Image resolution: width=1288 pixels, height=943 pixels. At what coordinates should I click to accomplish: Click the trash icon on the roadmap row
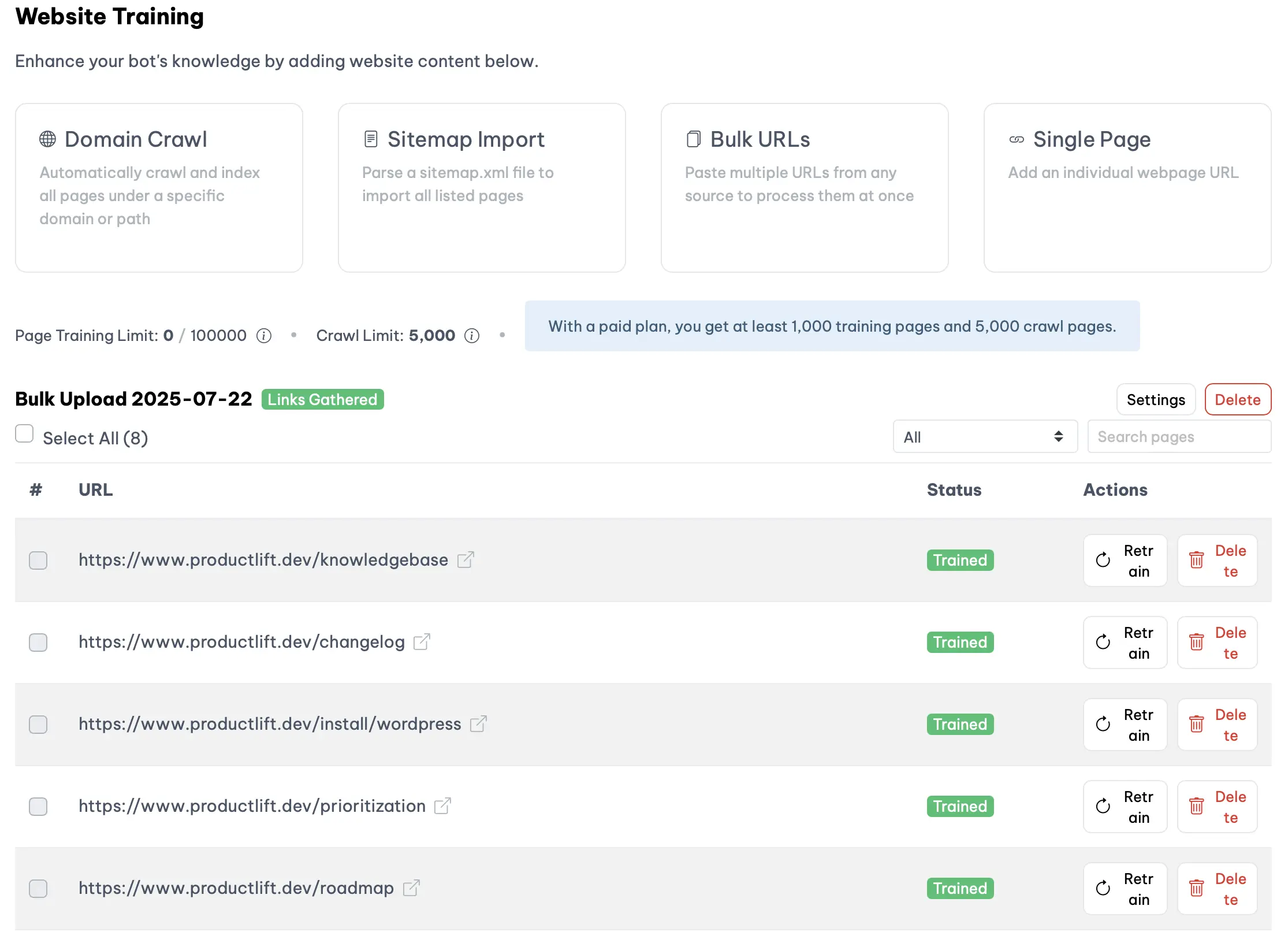[x=1196, y=889]
